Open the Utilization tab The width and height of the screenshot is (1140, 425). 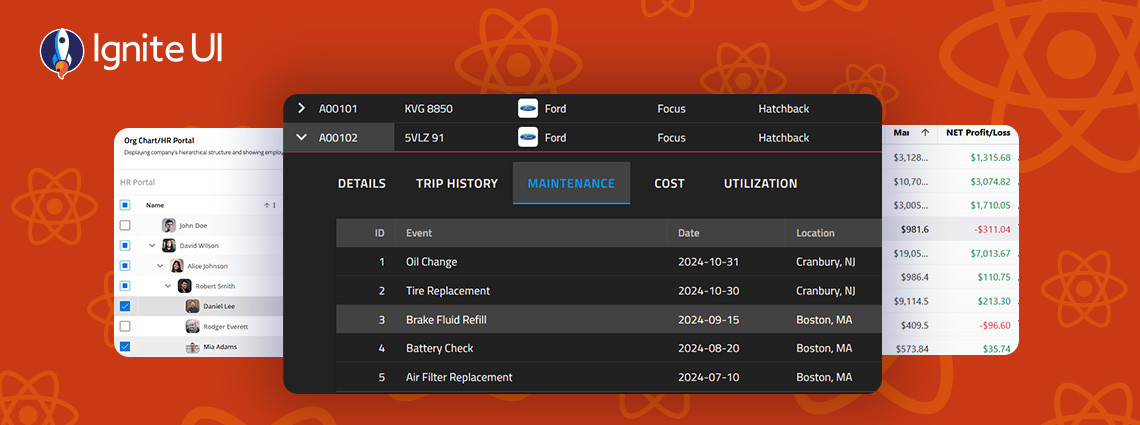(760, 183)
